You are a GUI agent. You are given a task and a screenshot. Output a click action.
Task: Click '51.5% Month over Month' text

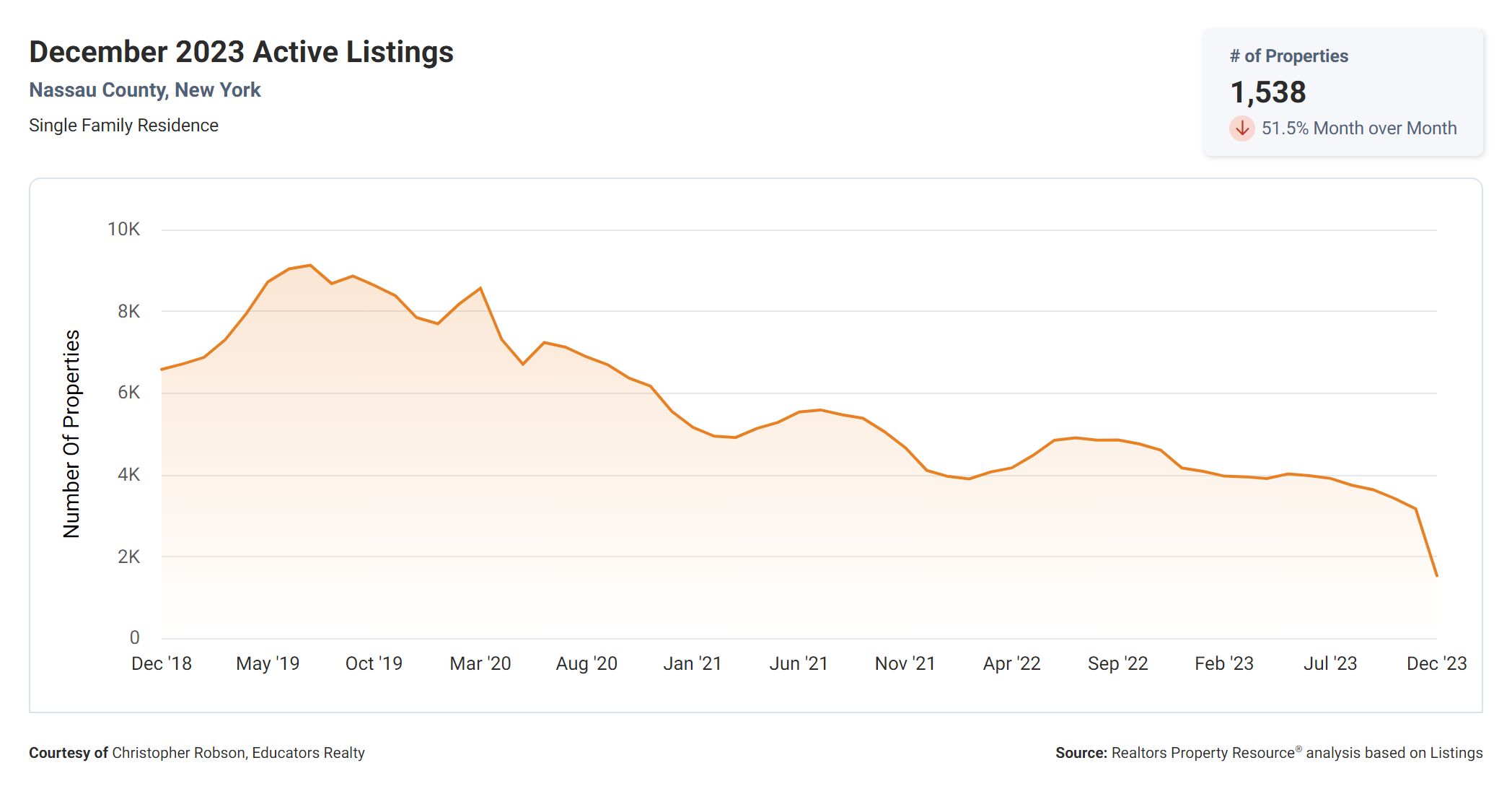coord(1359,128)
